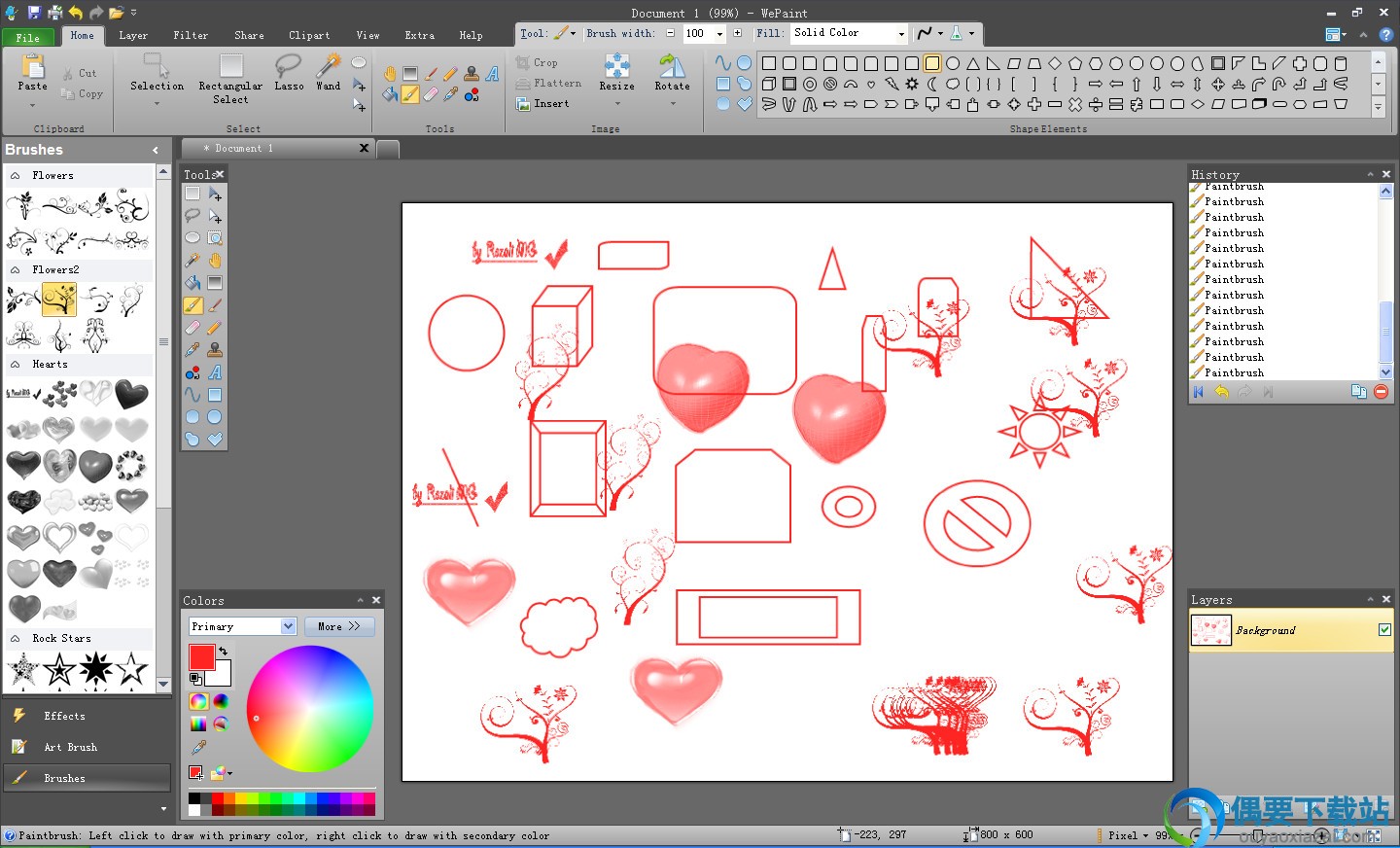
Task: Collapse the Hearts brush category
Action: click(16, 365)
